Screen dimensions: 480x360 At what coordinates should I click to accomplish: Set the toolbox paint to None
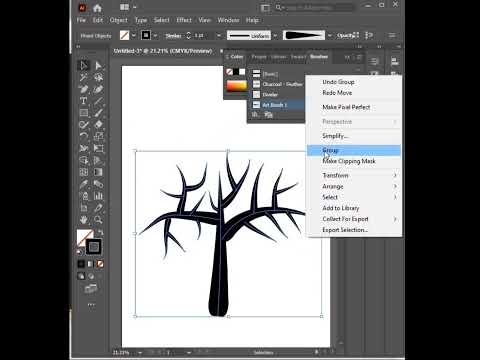point(100,264)
